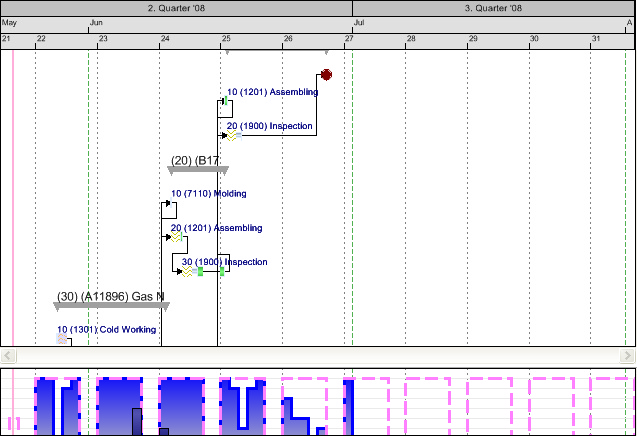637x436 pixels.
Task: Click the blue histogram bar for week 23
Action: (x=119, y=405)
